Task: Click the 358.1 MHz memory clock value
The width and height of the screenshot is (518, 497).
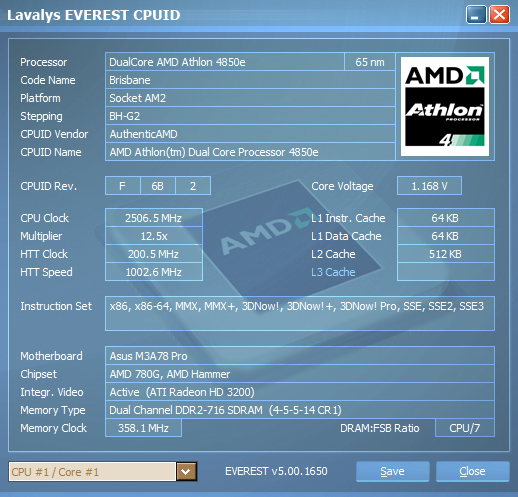Action: pos(143,428)
